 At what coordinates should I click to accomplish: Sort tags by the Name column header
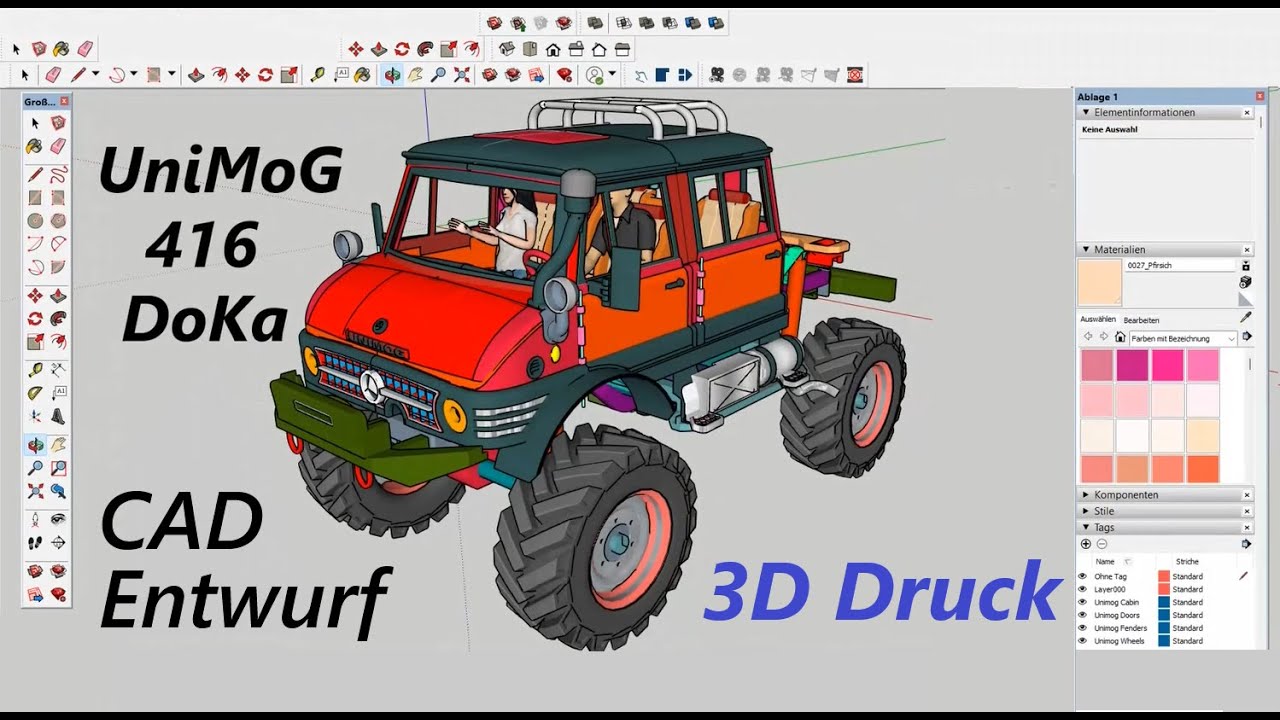point(1105,561)
